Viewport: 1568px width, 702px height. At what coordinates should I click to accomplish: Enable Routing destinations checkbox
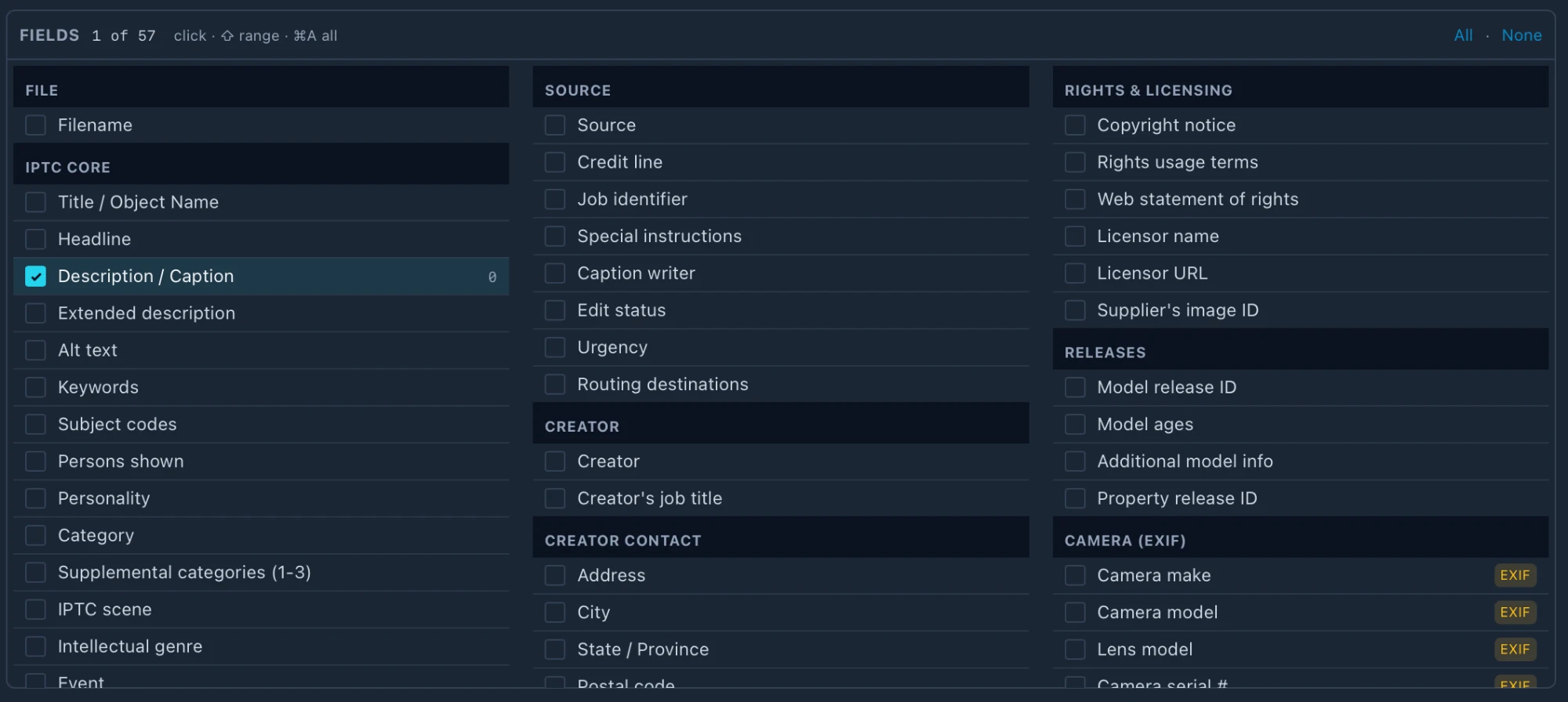555,385
